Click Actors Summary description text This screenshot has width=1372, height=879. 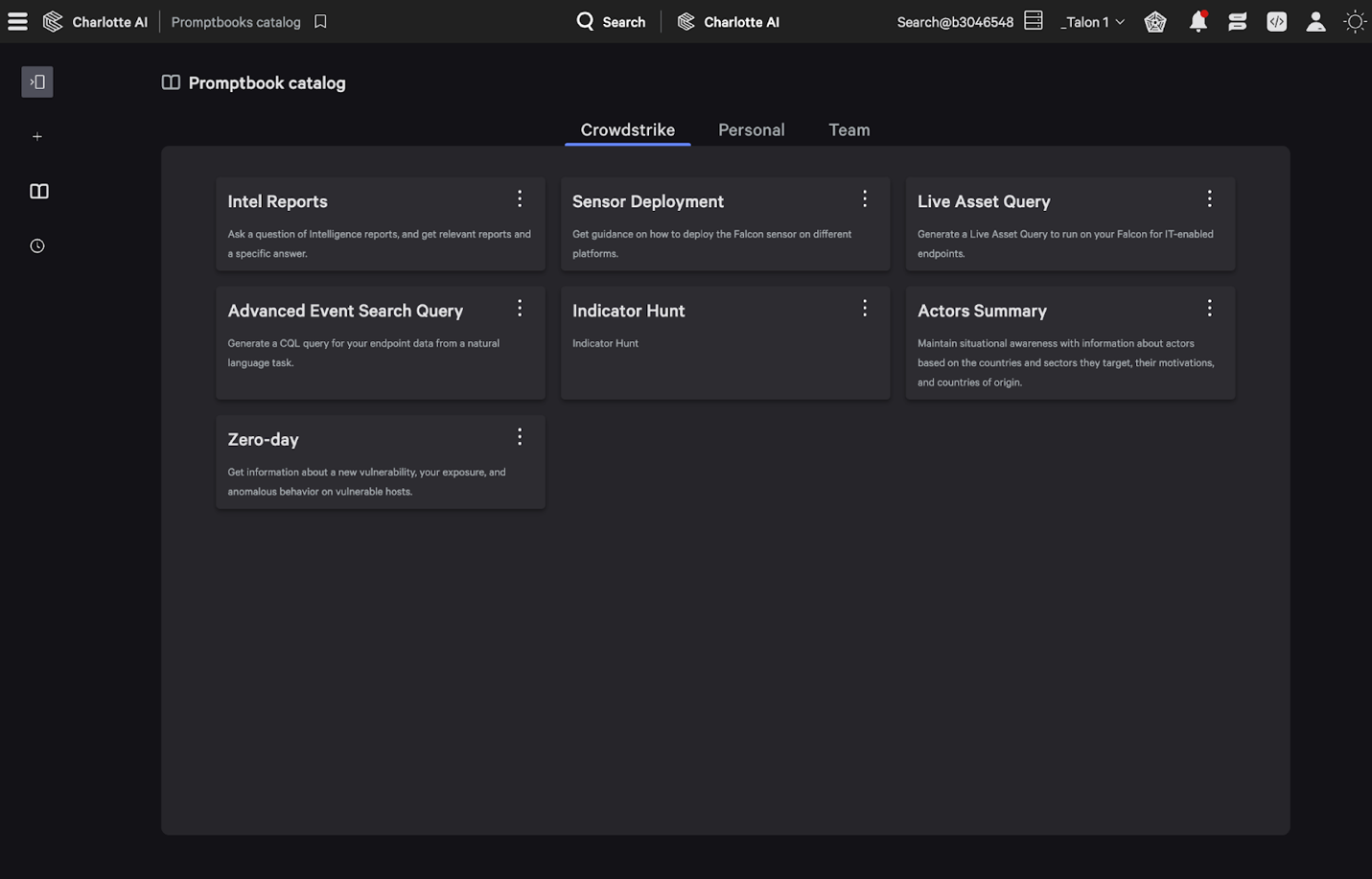(x=1066, y=362)
